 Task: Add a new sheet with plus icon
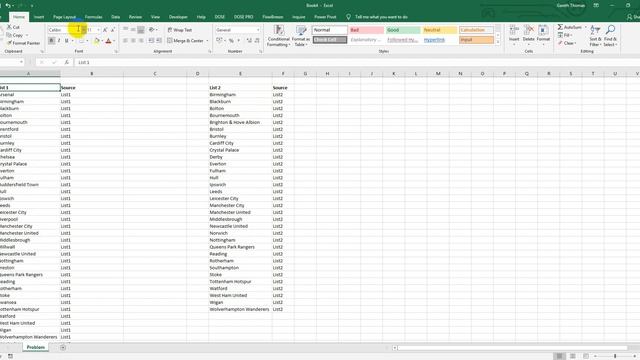pyautogui.click(x=63, y=347)
